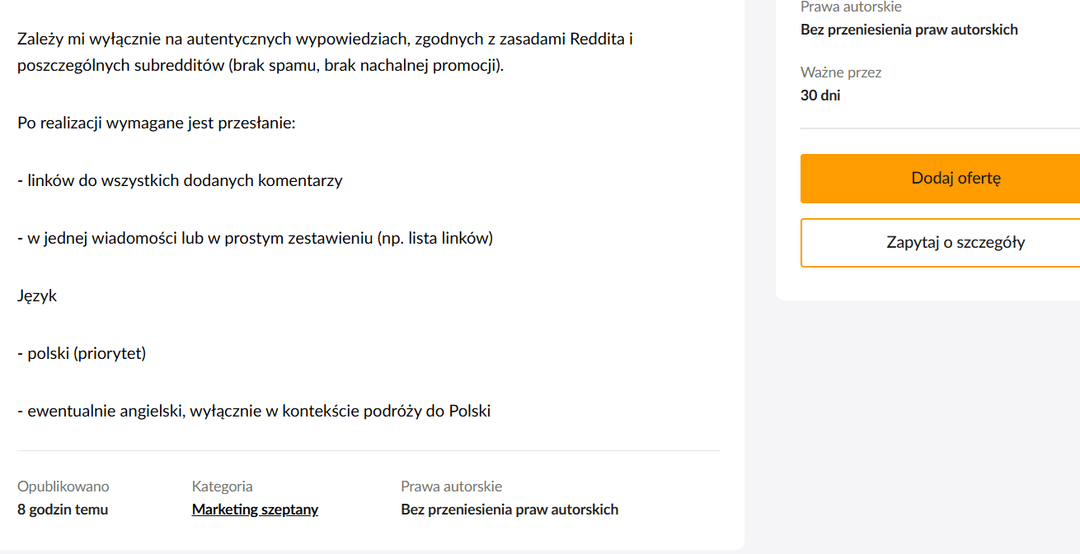Image resolution: width=1080 pixels, height=554 pixels.
Task: Click the Opublikowano label
Action: (x=63, y=486)
